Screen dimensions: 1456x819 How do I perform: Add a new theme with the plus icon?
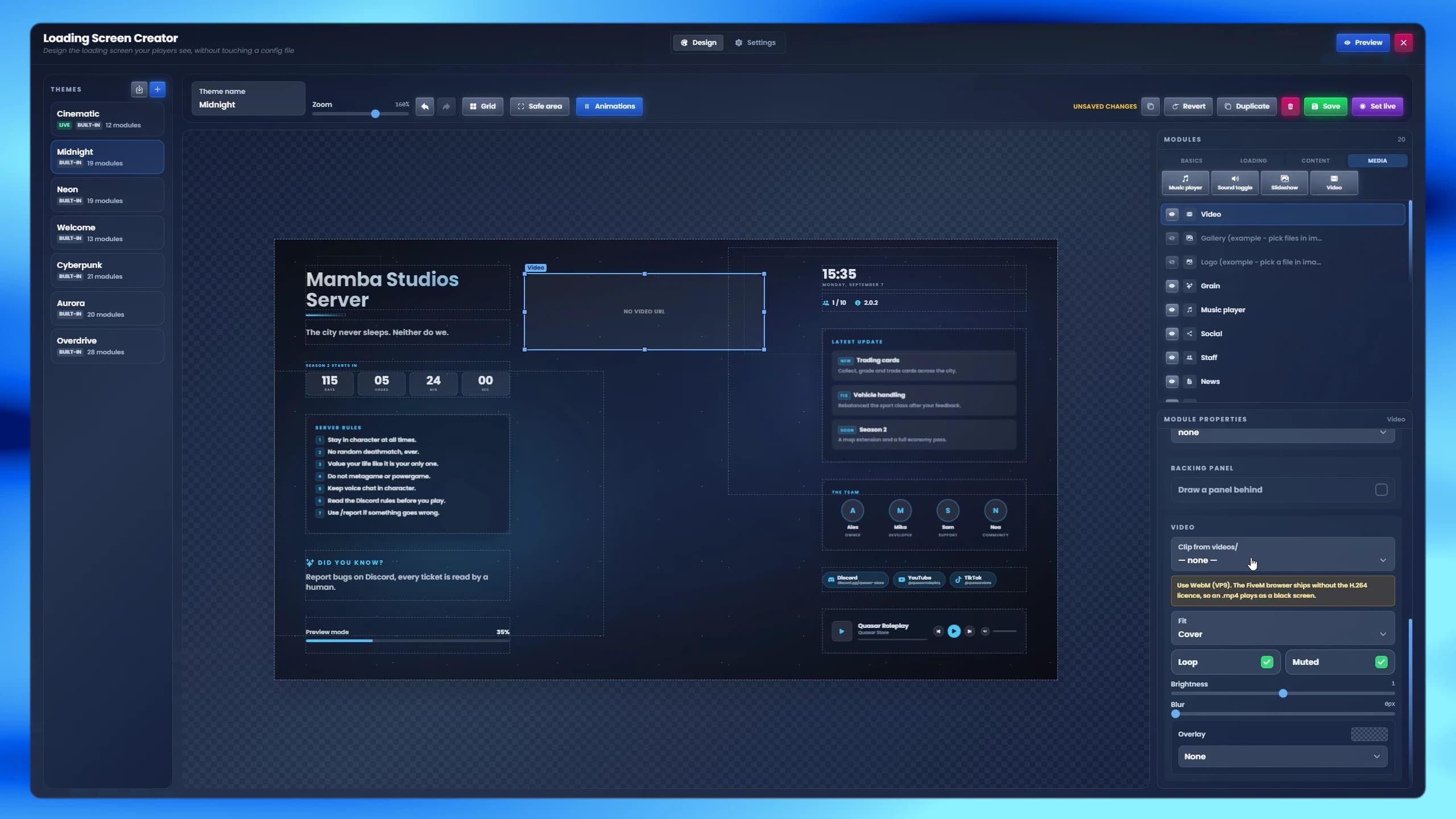[158, 89]
